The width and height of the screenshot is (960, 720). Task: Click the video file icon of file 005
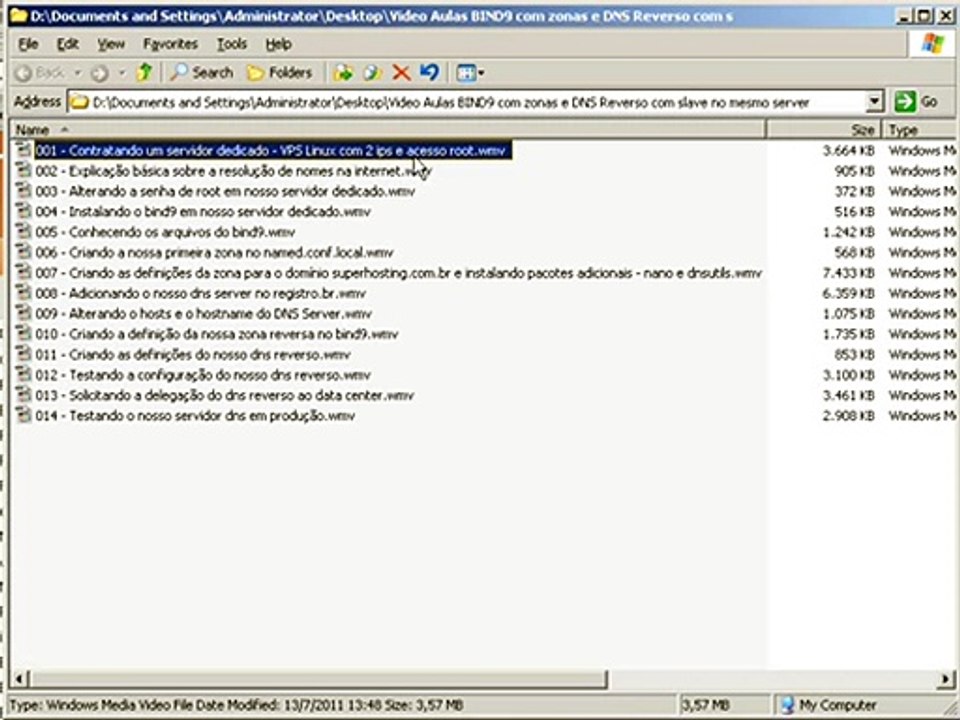click(23, 231)
